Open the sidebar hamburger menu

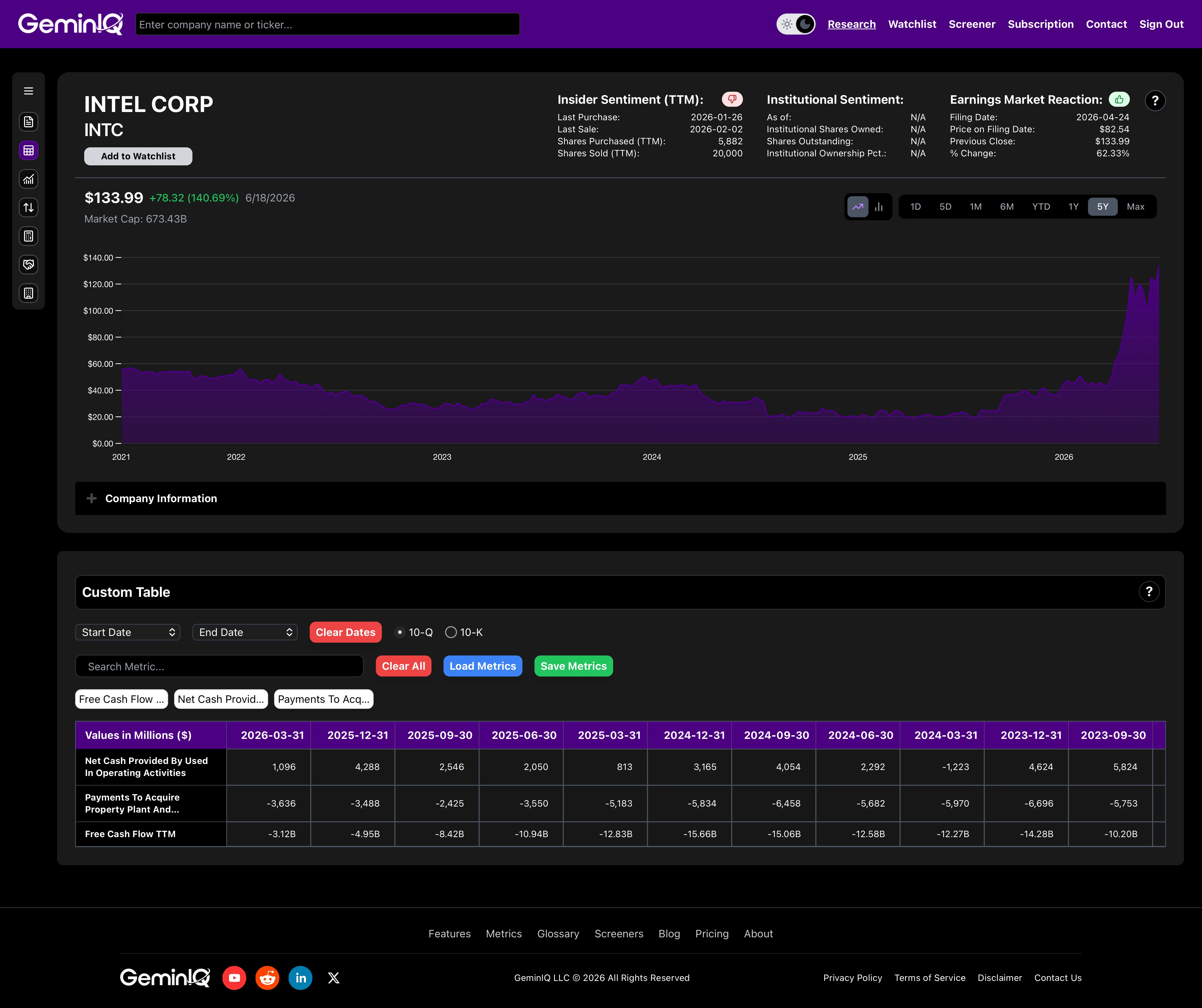(28, 91)
